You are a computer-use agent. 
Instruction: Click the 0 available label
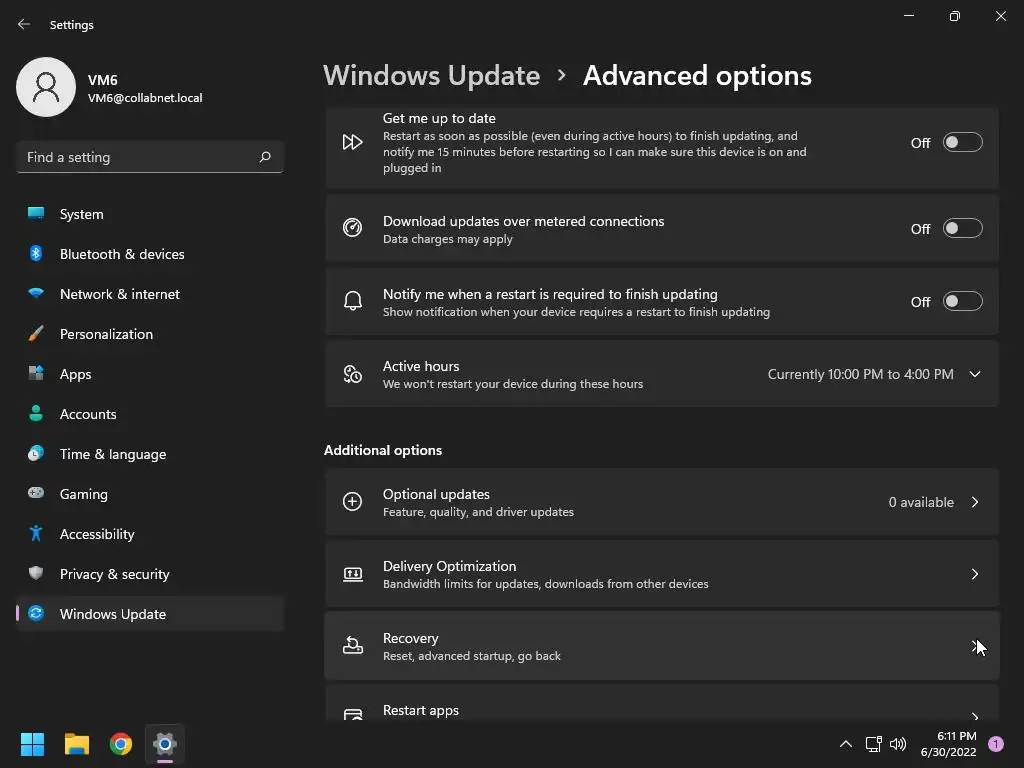click(921, 502)
